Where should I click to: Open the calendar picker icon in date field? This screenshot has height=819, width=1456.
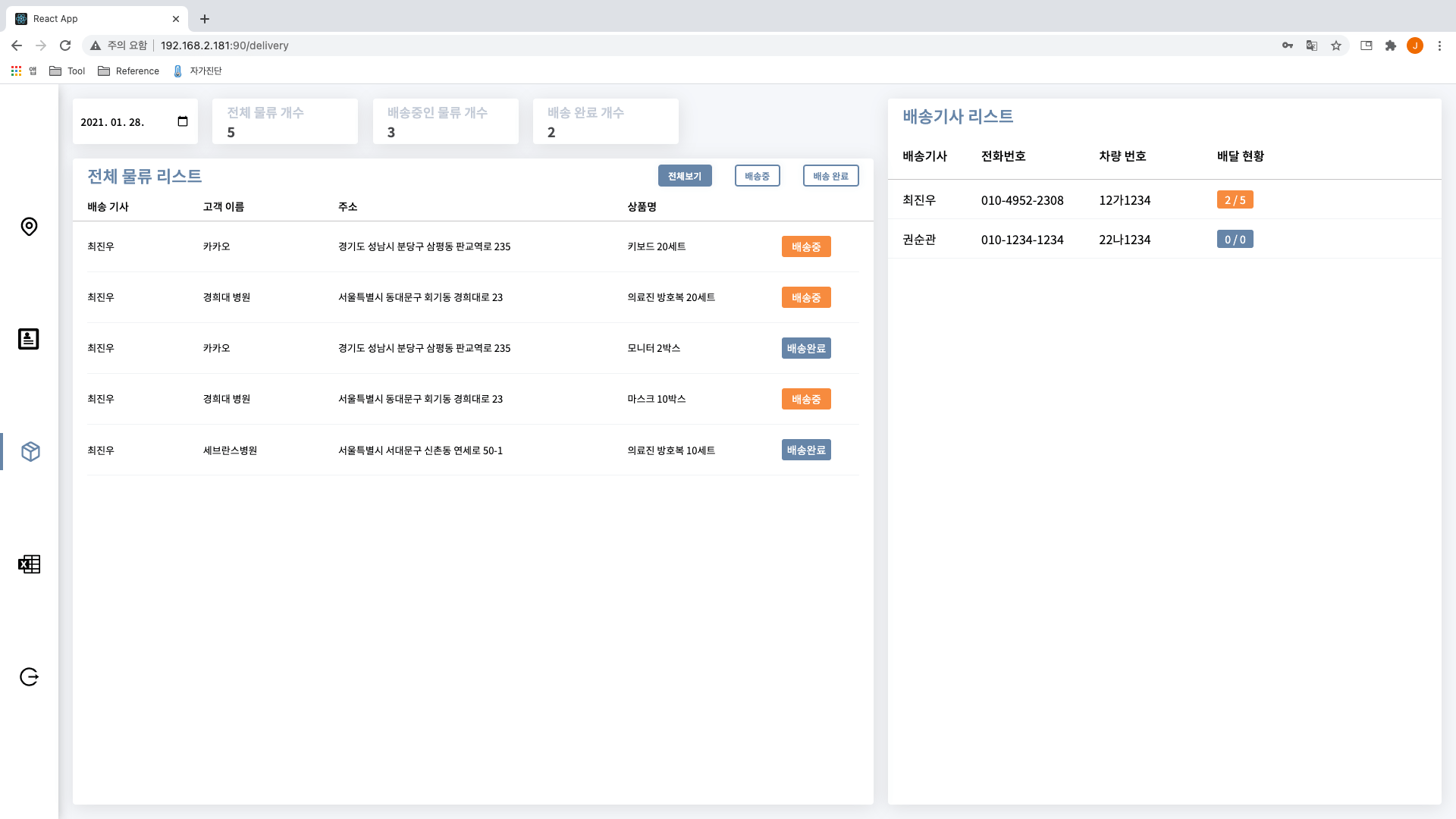pyautogui.click(x=183, y=121)
